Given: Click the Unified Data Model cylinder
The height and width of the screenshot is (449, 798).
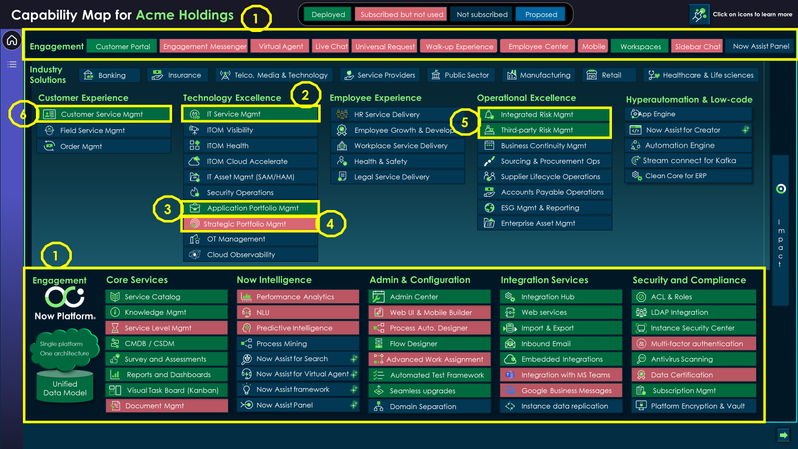Looking at the screenshot, I should [x=65, y=387].
